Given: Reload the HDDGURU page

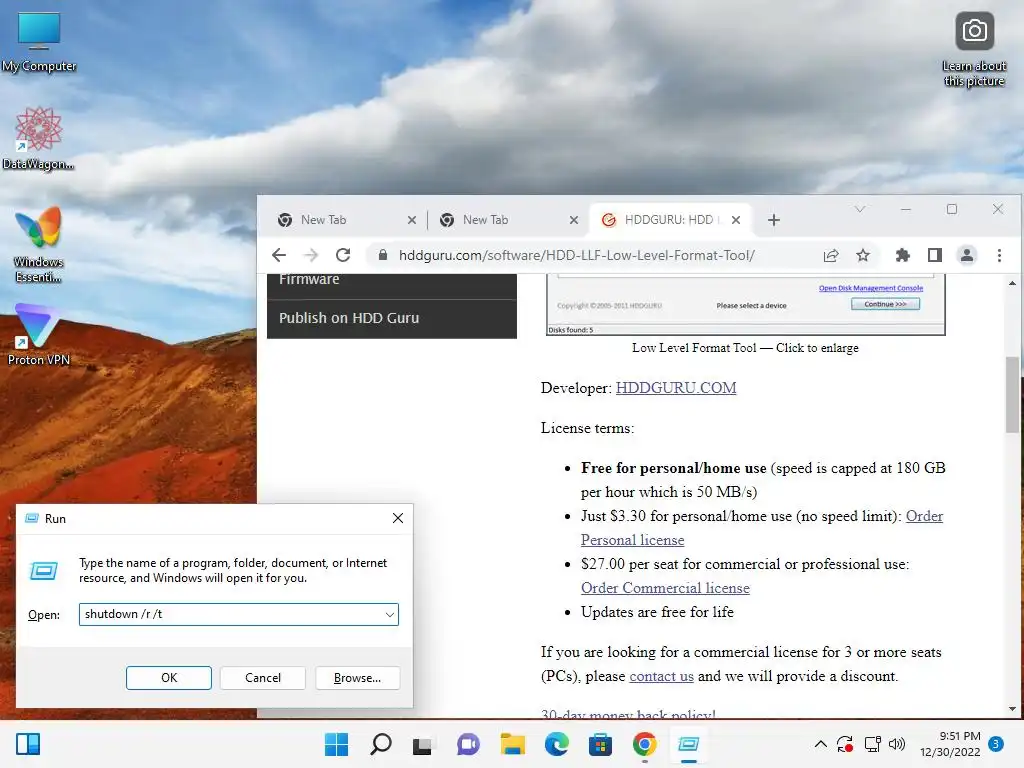Looking at the screenshot, I should (343, 255).
